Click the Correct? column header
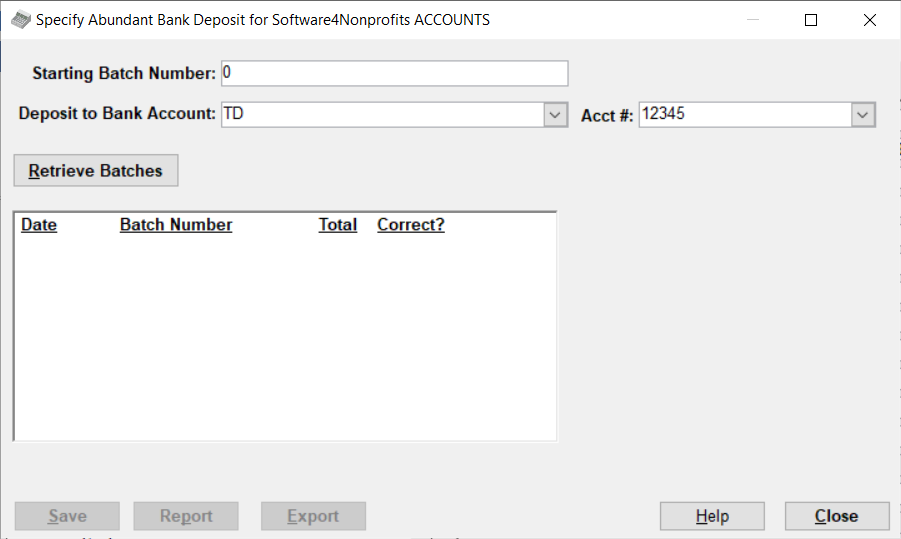The height and width of the screenshot is (539, 901). click(411, 225)
